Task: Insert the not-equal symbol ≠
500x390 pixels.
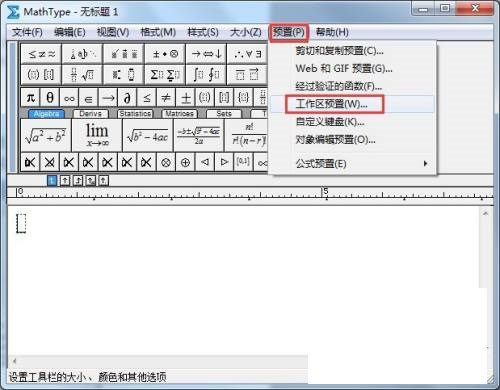Action: tap(166, 97)
